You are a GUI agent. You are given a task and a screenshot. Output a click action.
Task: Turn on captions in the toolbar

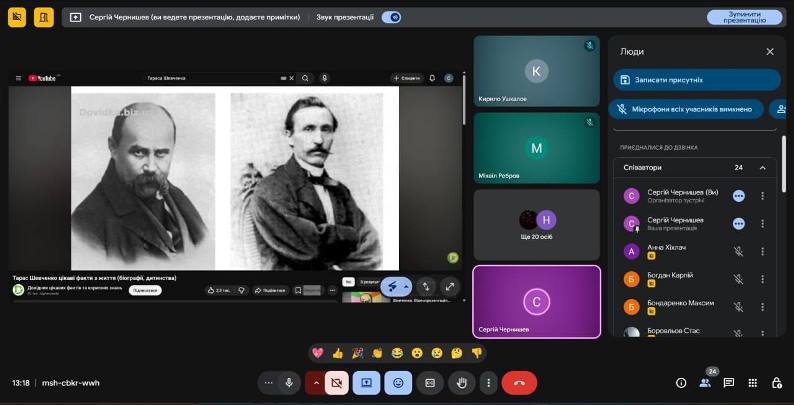tap(430, 383)
